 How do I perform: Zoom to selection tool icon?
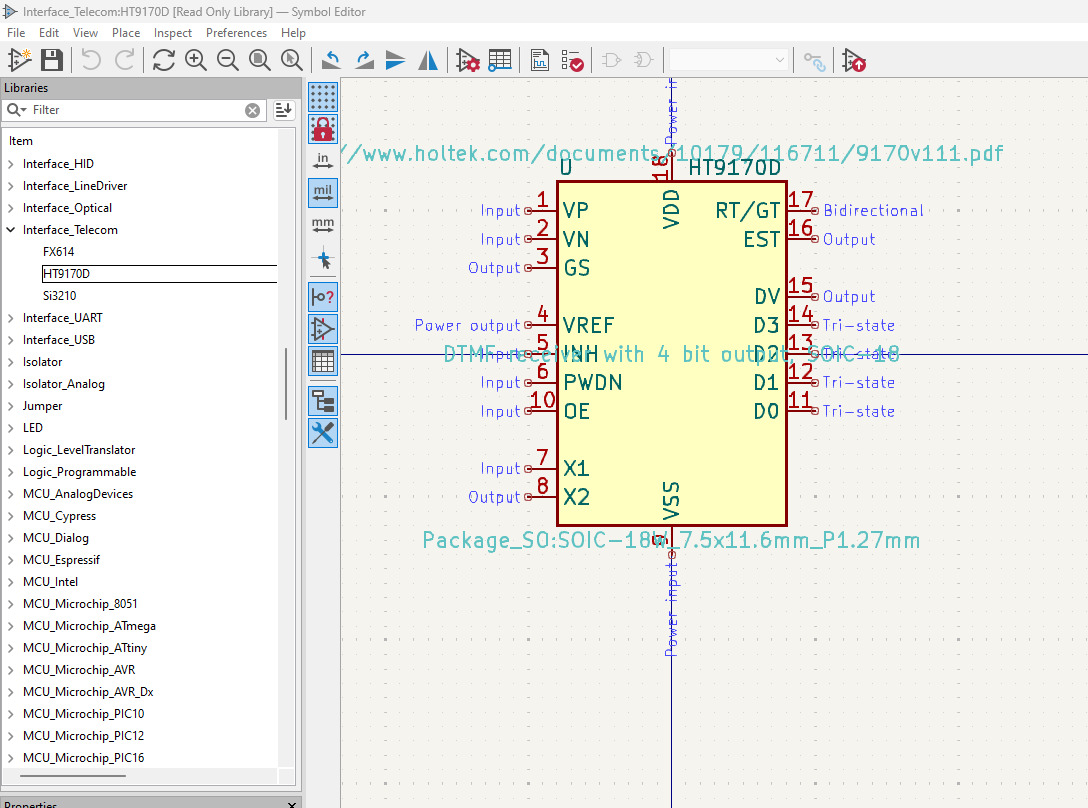tap(291, 60)
